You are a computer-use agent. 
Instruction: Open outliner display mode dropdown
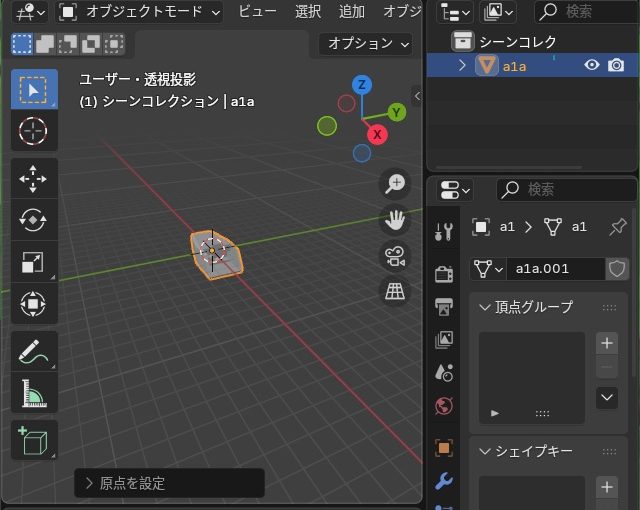[x=455, y=12]
